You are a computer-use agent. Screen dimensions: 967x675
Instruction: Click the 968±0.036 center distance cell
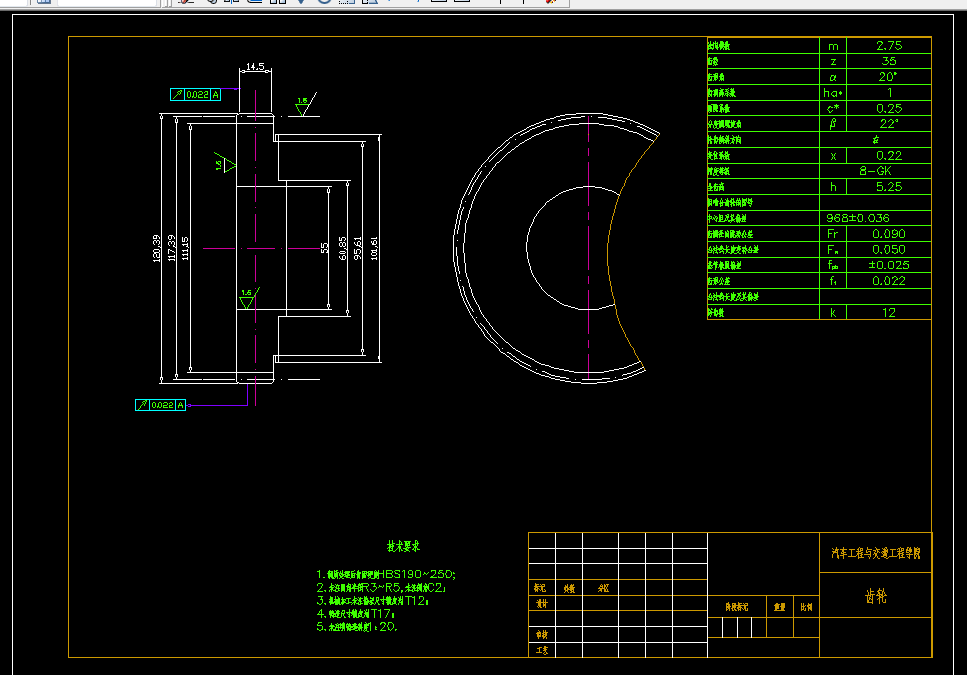875,218
